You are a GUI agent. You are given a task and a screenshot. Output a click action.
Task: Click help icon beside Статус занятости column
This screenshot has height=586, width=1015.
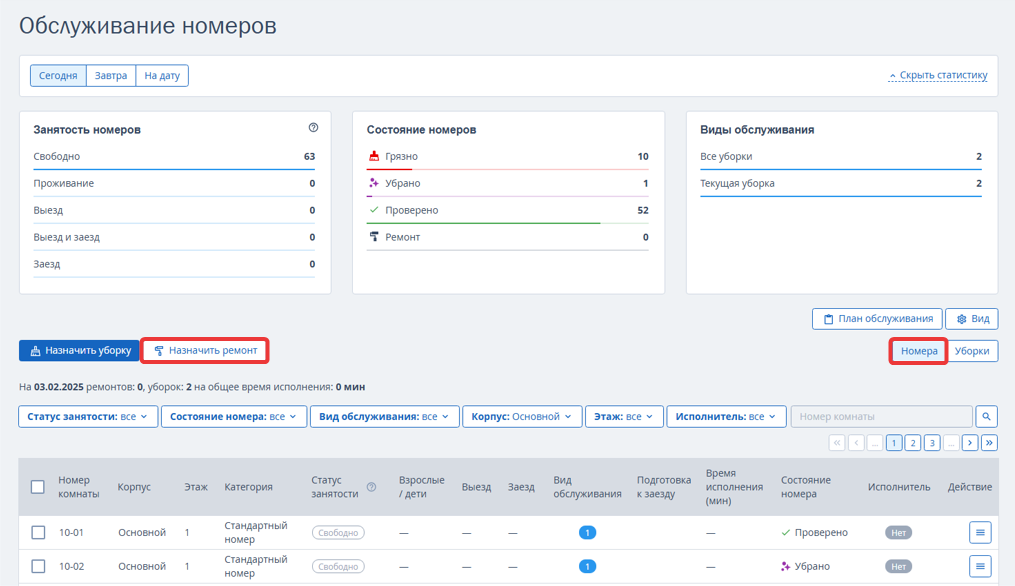click(x=372, y=487)
